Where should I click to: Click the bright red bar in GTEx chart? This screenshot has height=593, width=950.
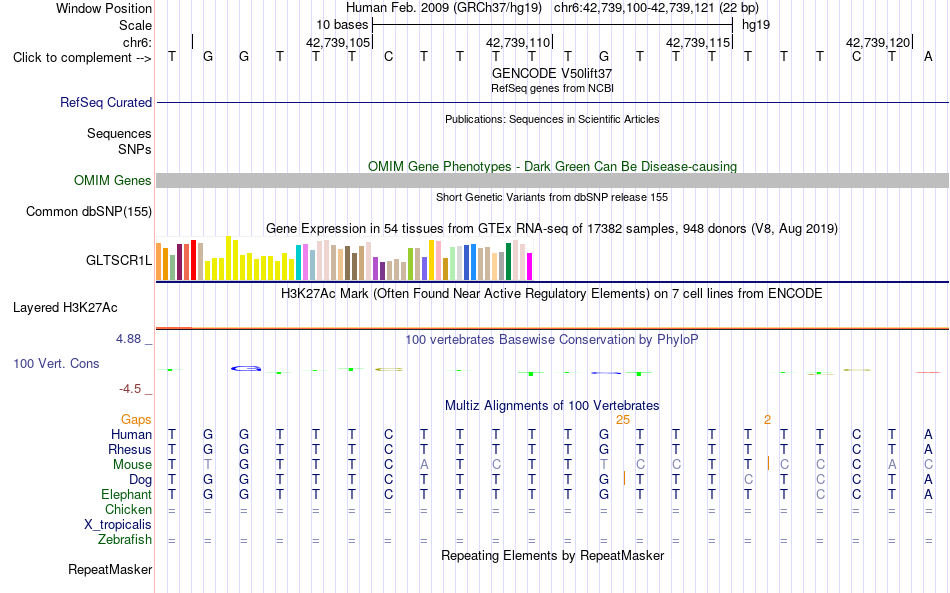click(x=193, y=260)
